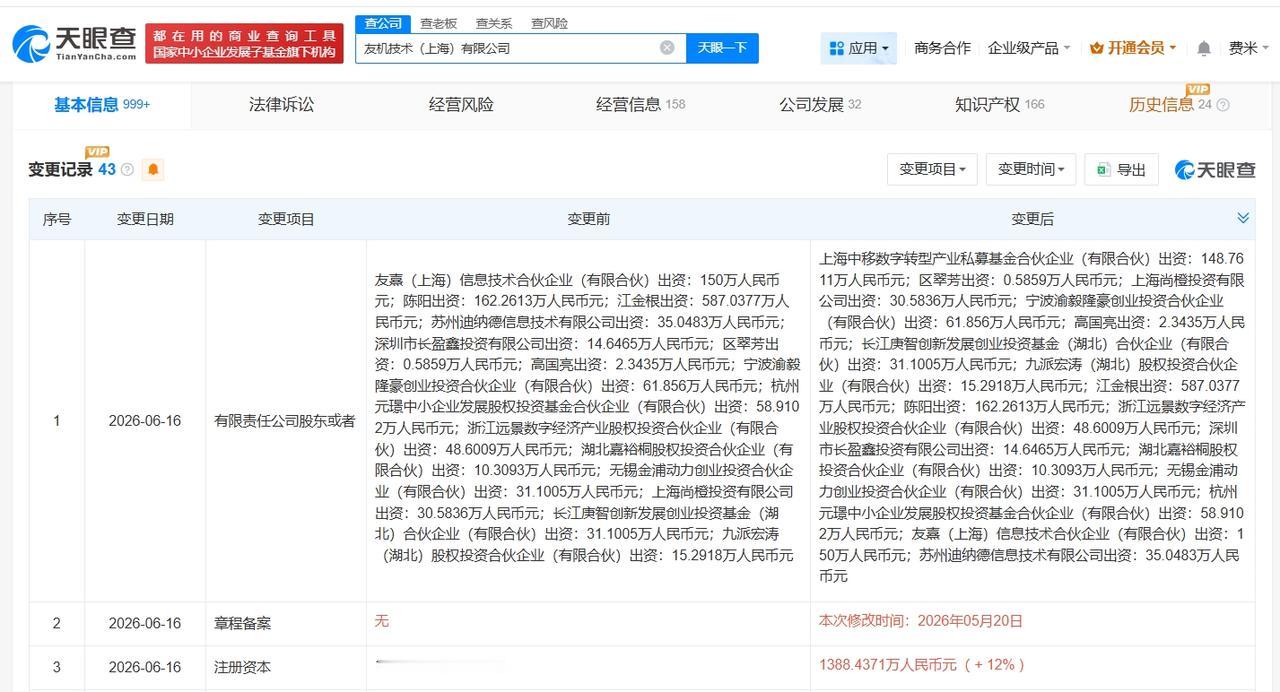
Task: Open the 经营风险 tab
Action: point(461,105)
